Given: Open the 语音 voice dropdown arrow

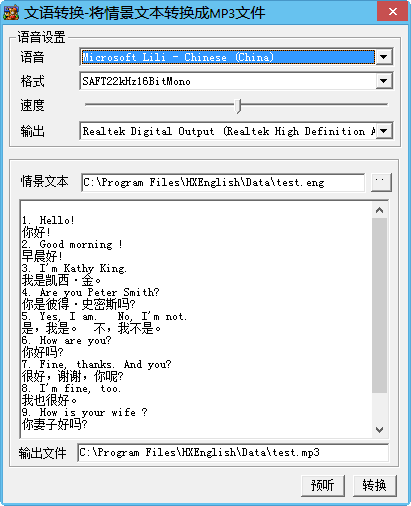Looking at the screenshot, I should coord(384,57).
